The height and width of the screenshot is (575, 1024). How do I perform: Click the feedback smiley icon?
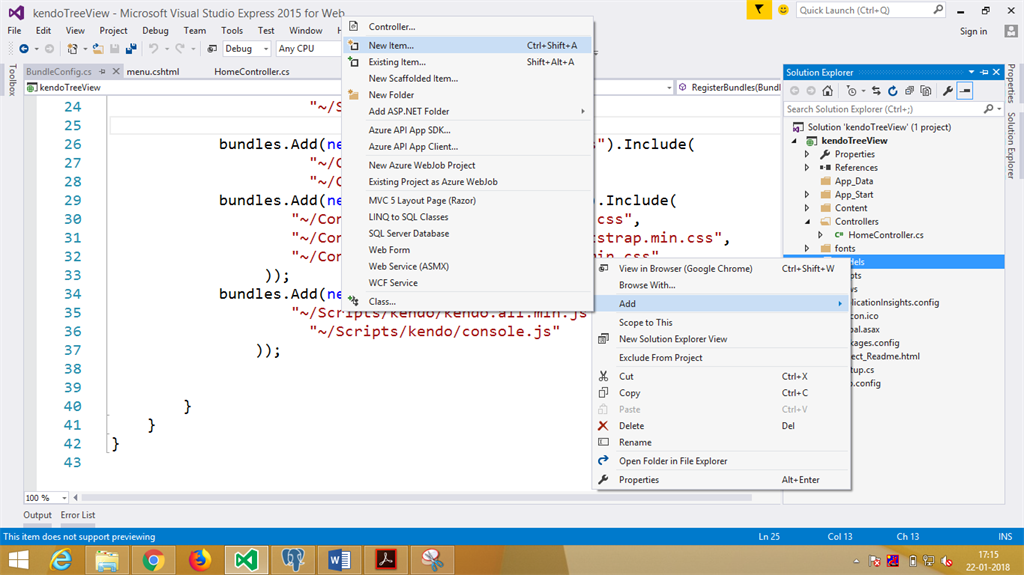[x=783, y=10]
